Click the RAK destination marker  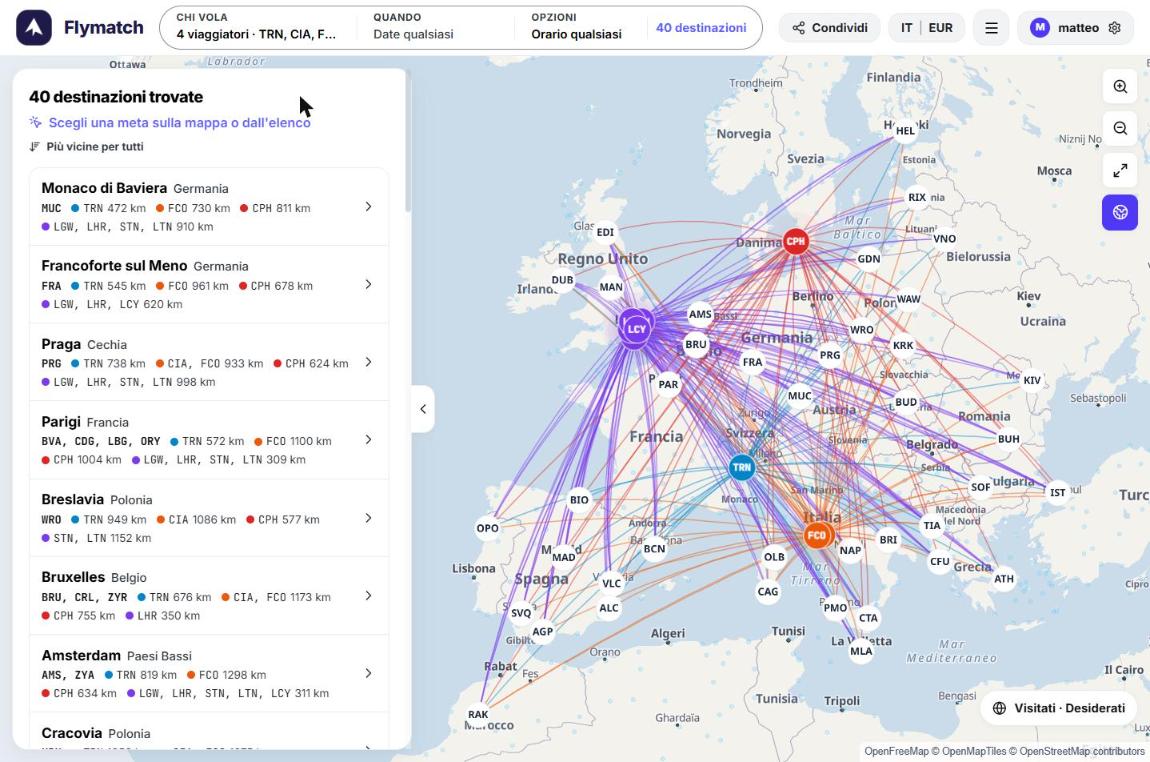(478, 714)
